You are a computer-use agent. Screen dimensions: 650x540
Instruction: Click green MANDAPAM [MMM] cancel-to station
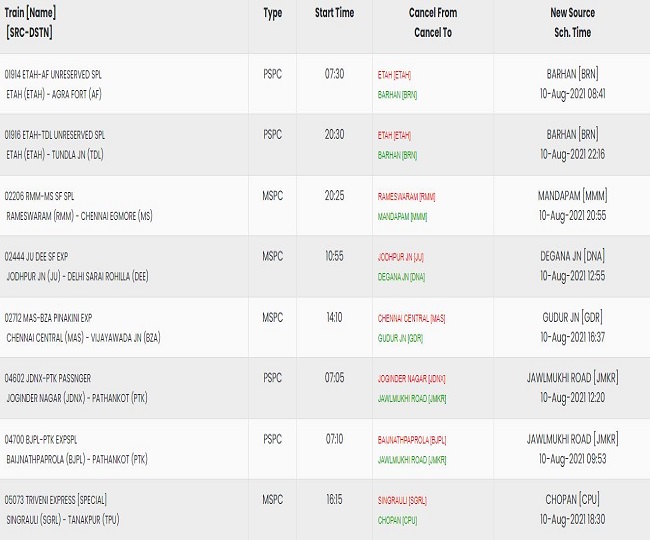(x=402, y=216)
